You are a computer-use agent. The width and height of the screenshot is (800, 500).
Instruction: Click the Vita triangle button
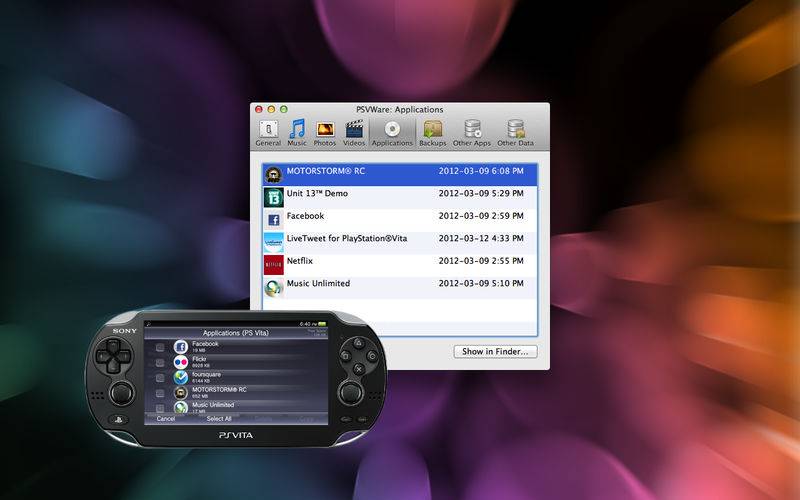click(x=359, y=343)
